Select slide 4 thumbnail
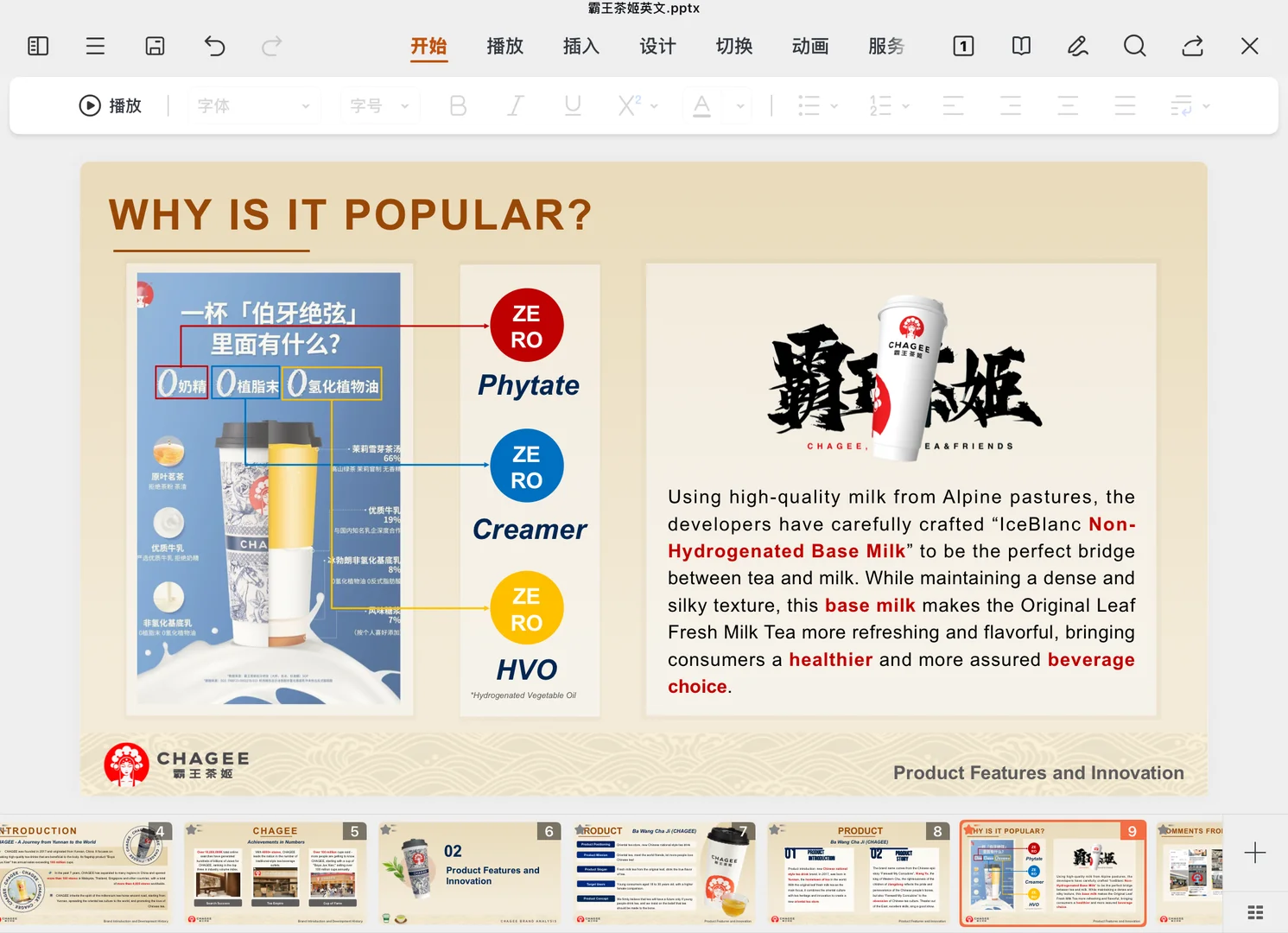The image size is (1288, 933). coord(86,873)
